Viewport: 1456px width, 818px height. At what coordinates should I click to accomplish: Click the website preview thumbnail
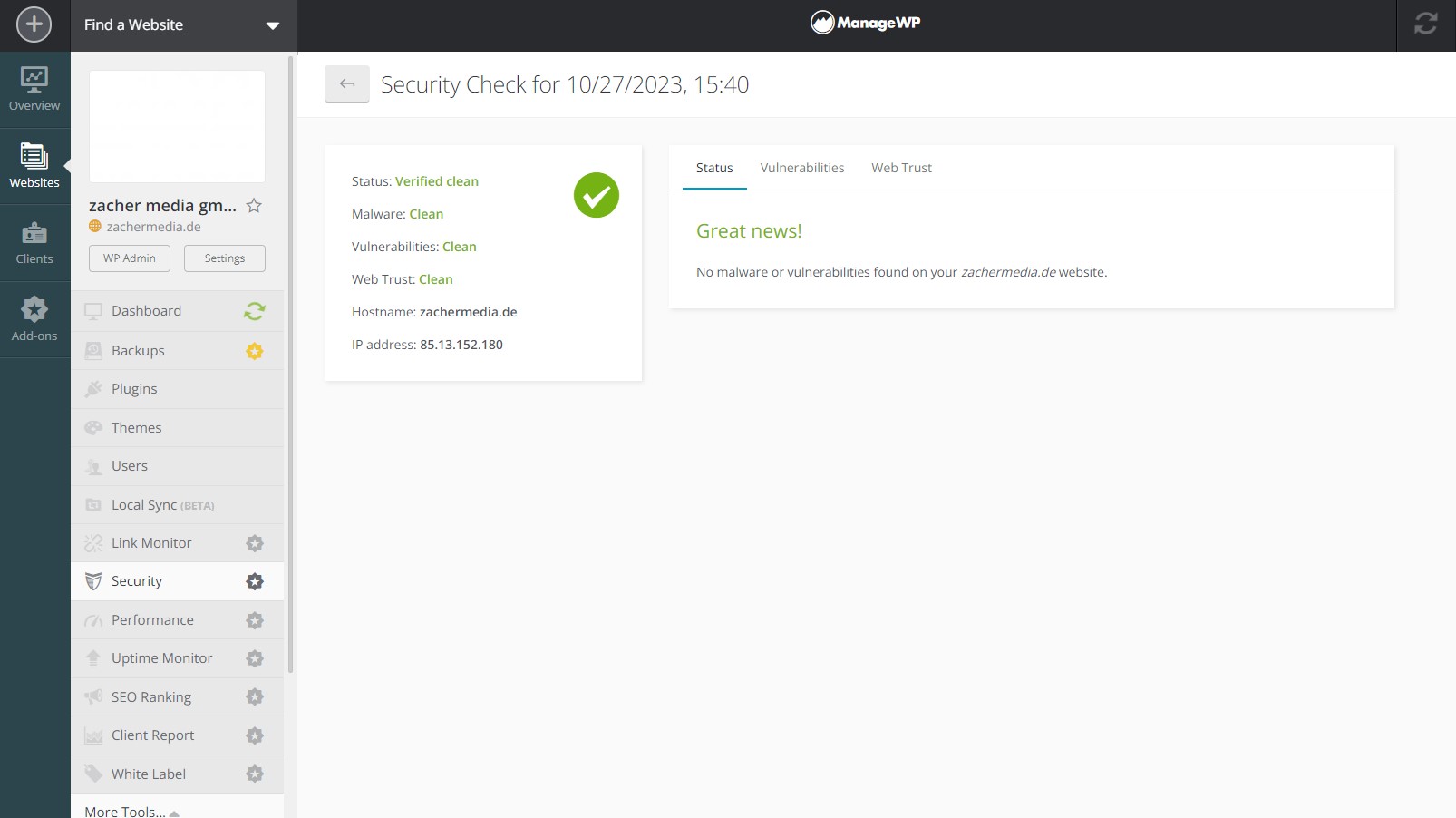[178, 126]
